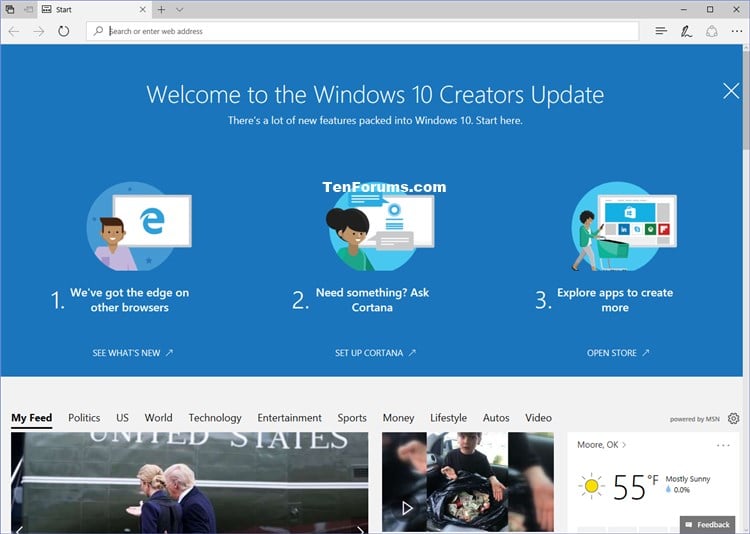
Task: Click the sunny weather icon
Action: coord(591,486)
